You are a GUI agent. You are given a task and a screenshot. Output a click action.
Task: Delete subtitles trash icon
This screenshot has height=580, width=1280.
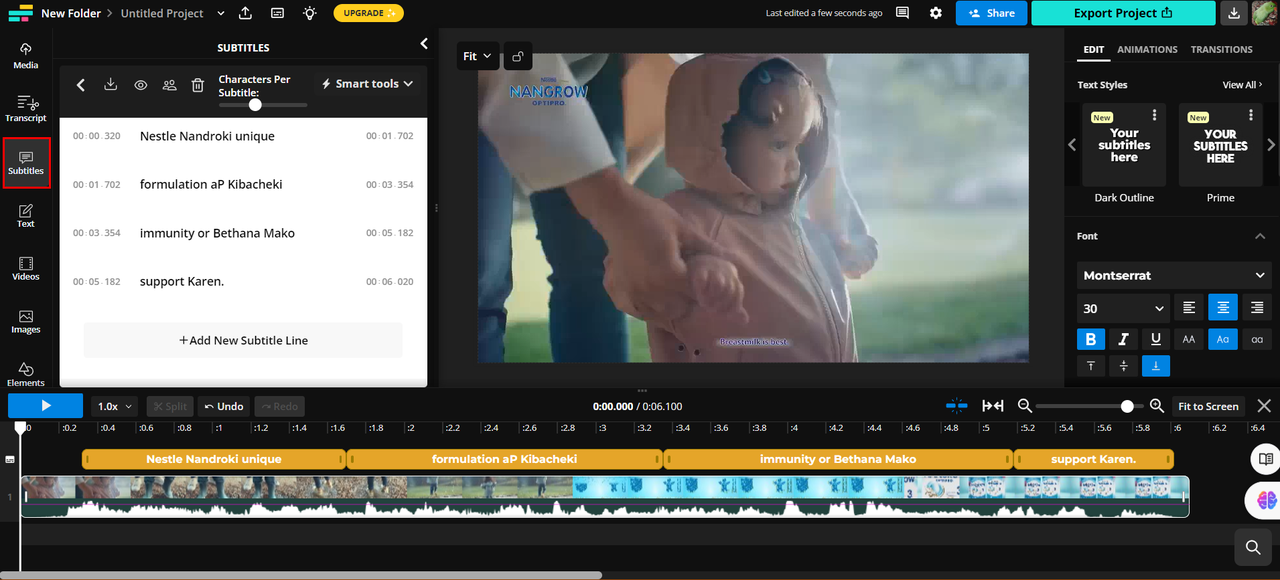coord(198,85)
